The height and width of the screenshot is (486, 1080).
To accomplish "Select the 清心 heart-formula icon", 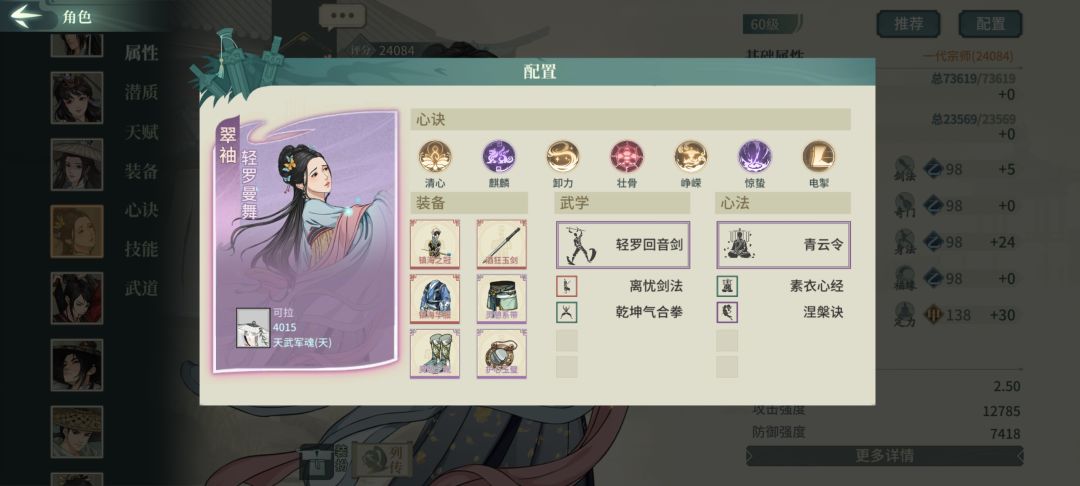I will (x=435, y=157).
